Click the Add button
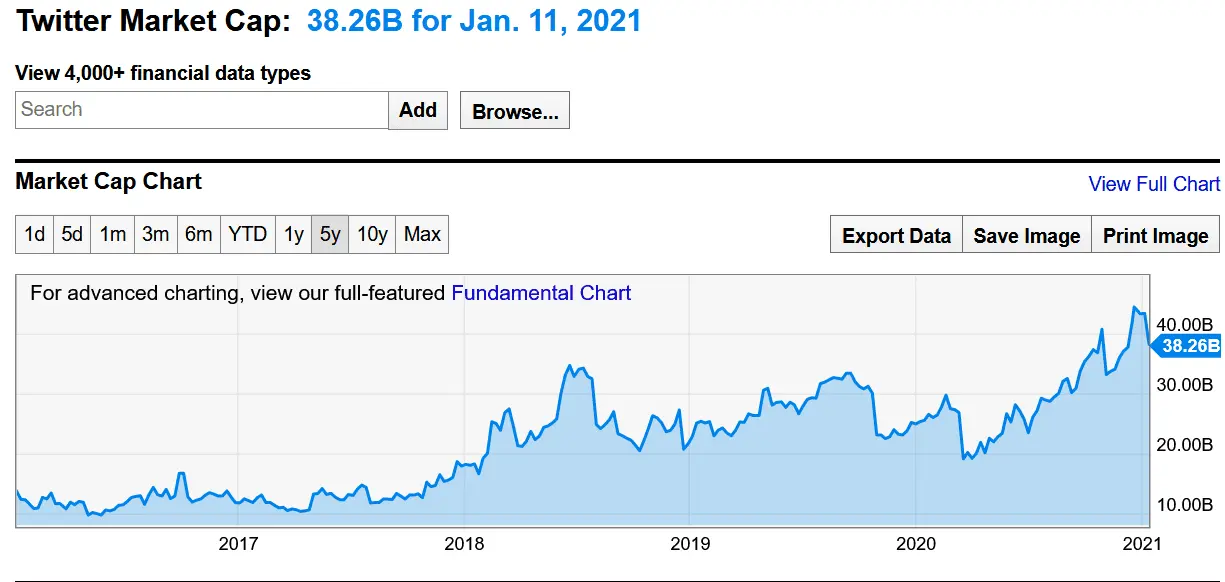Viewport: 1225px width, 582px height. (x=418, y=110)
